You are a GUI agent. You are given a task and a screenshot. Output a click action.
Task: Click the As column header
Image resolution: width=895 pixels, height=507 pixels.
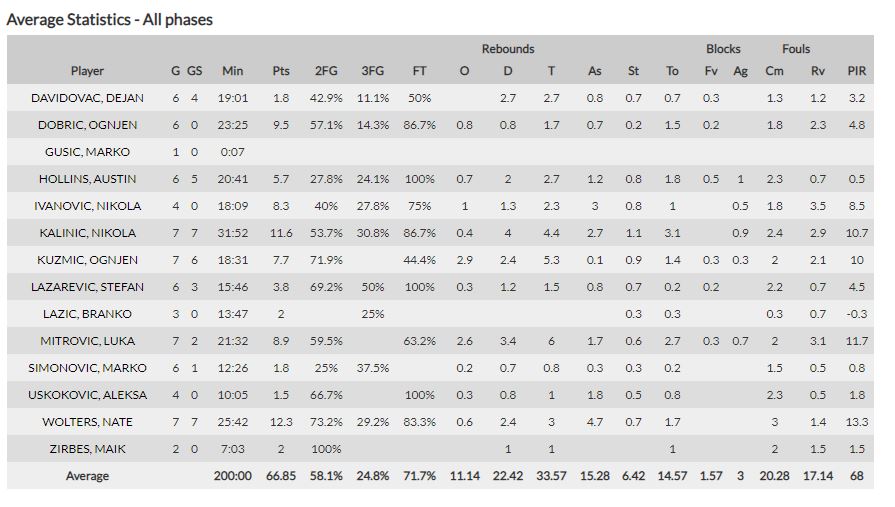tap(595, 71)
